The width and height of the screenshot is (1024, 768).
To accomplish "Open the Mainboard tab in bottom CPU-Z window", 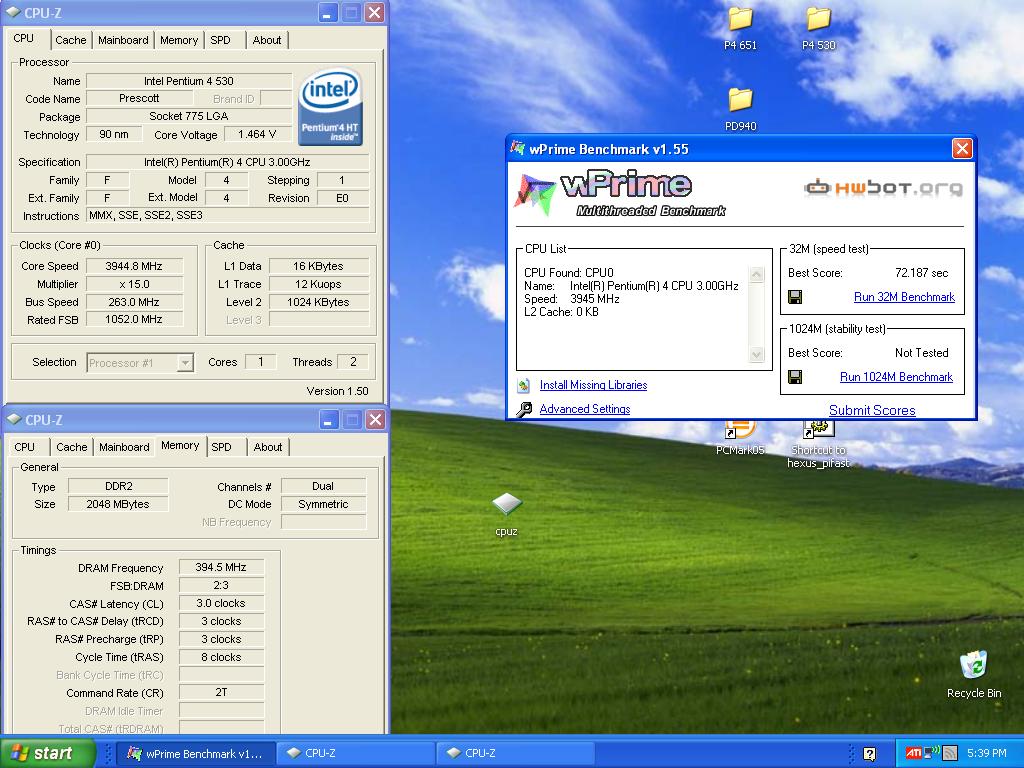I will coord(124,447).
